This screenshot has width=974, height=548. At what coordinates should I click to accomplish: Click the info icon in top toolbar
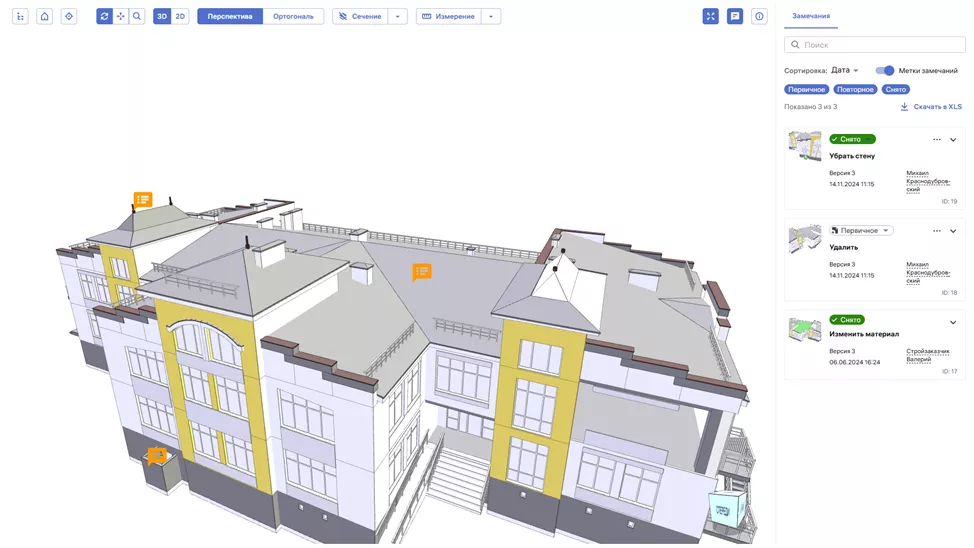tap(759, 16)
